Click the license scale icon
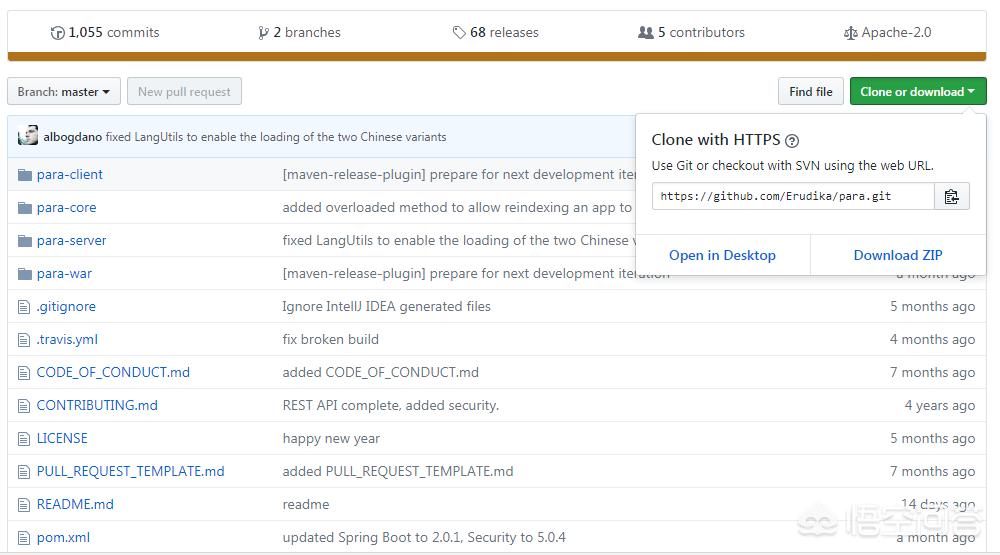The height and width of the screenshot is (555, 1000). point(850,33)
